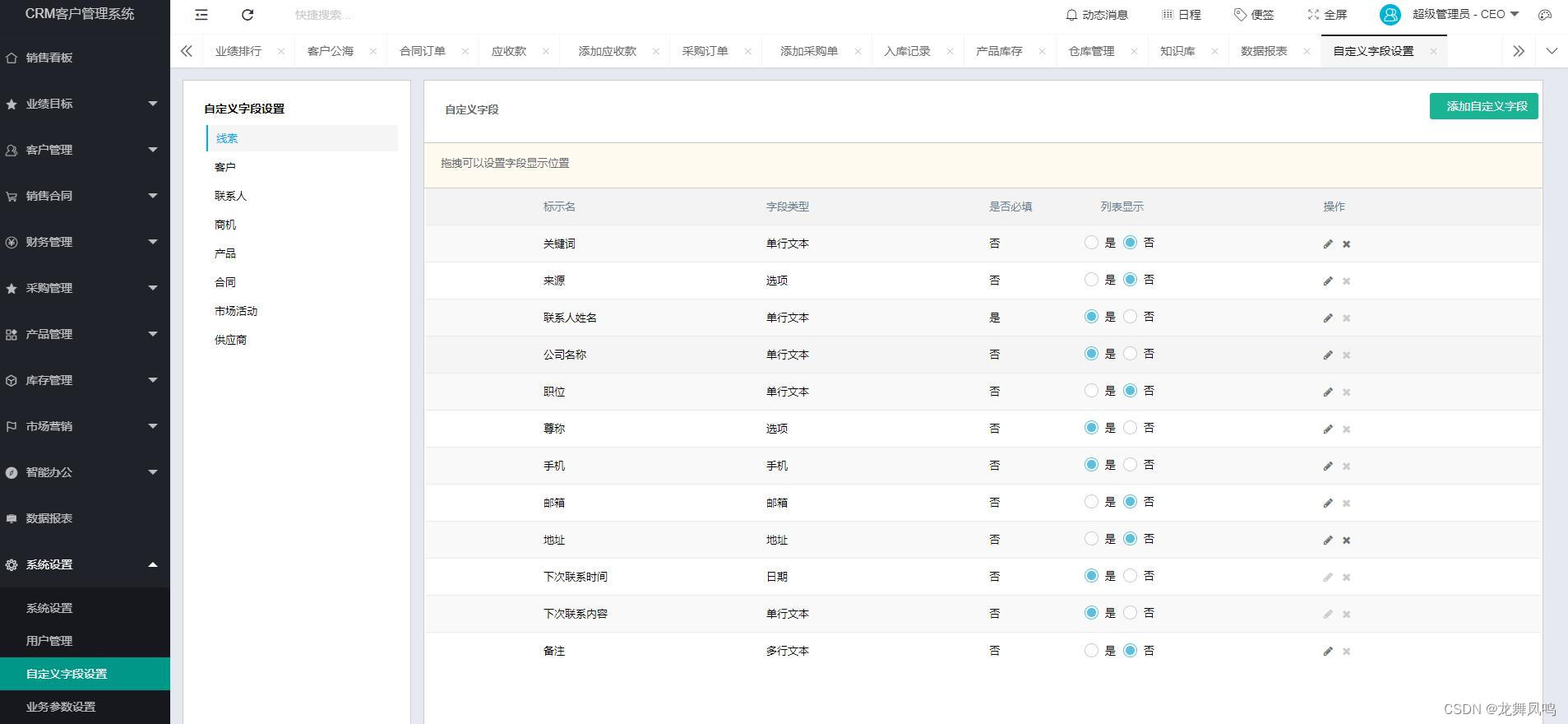This screenshot has width=1568, height=724.
Task: Delete the 关键词 field
Action: (1346, 244)
